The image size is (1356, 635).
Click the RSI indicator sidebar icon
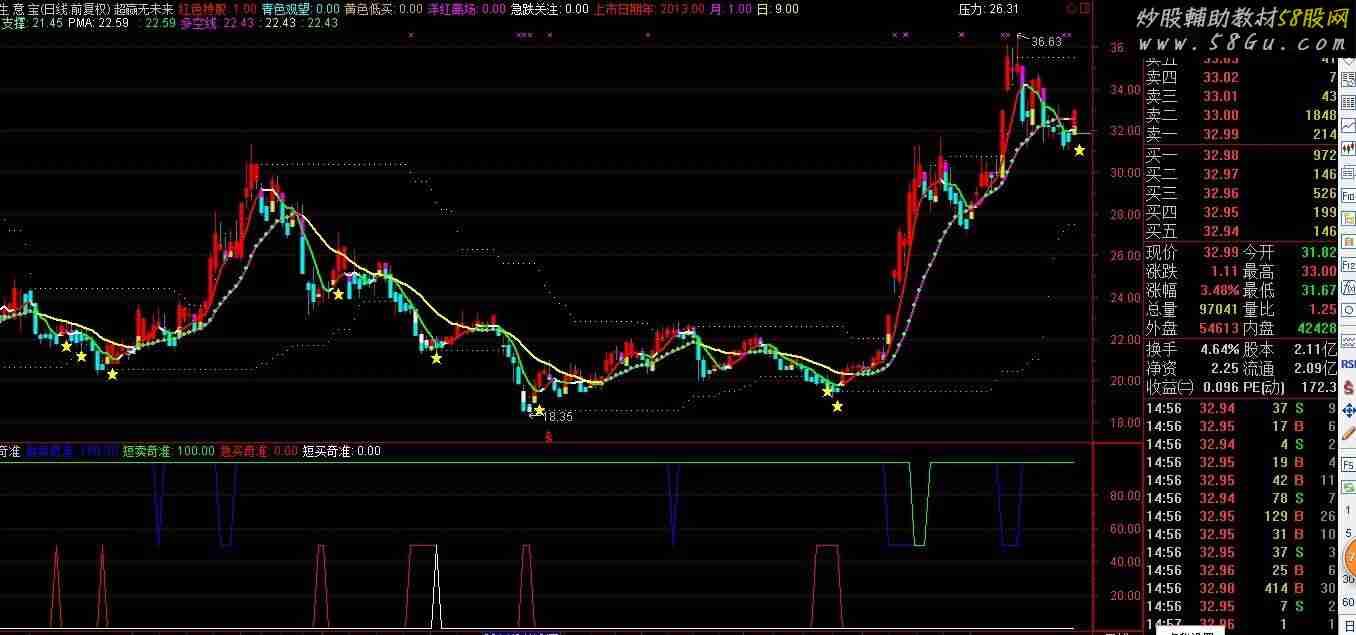point(1348,364)
